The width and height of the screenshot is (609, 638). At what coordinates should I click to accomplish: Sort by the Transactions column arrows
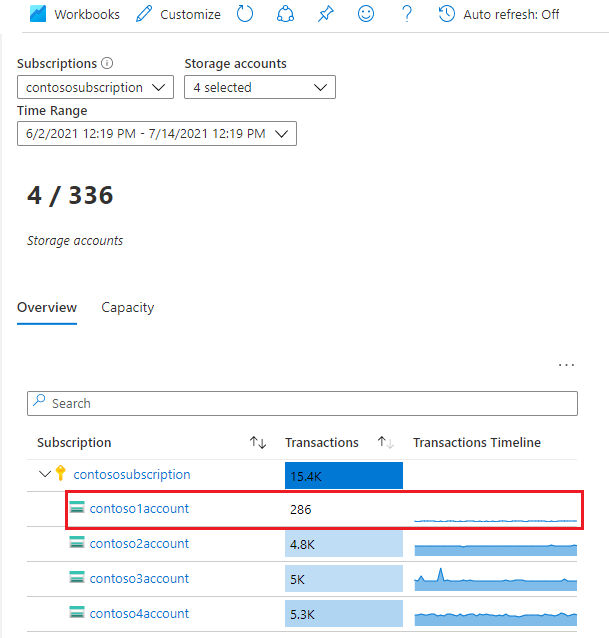[386, 443]
